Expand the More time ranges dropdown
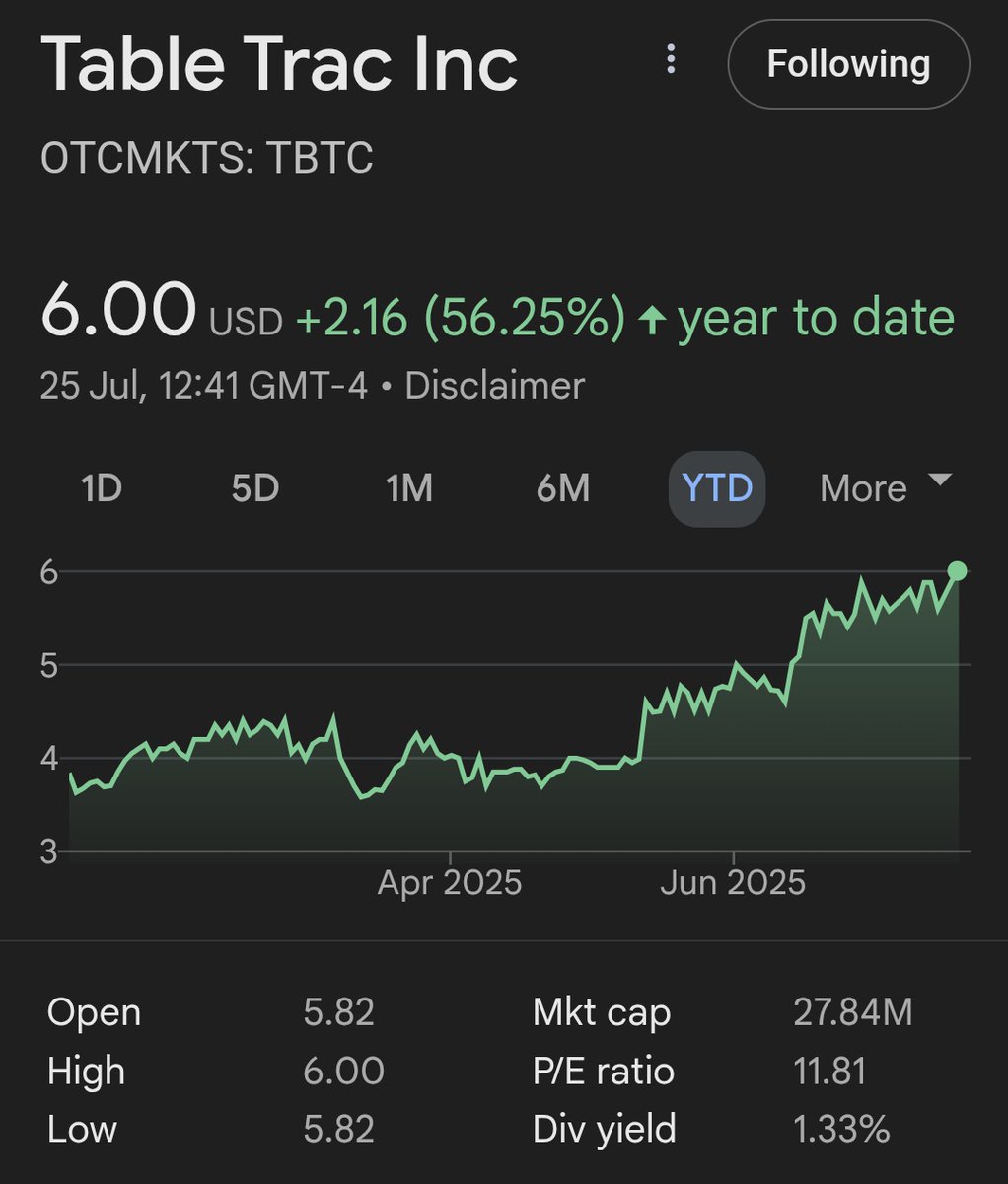 click(x=886, y=488)
